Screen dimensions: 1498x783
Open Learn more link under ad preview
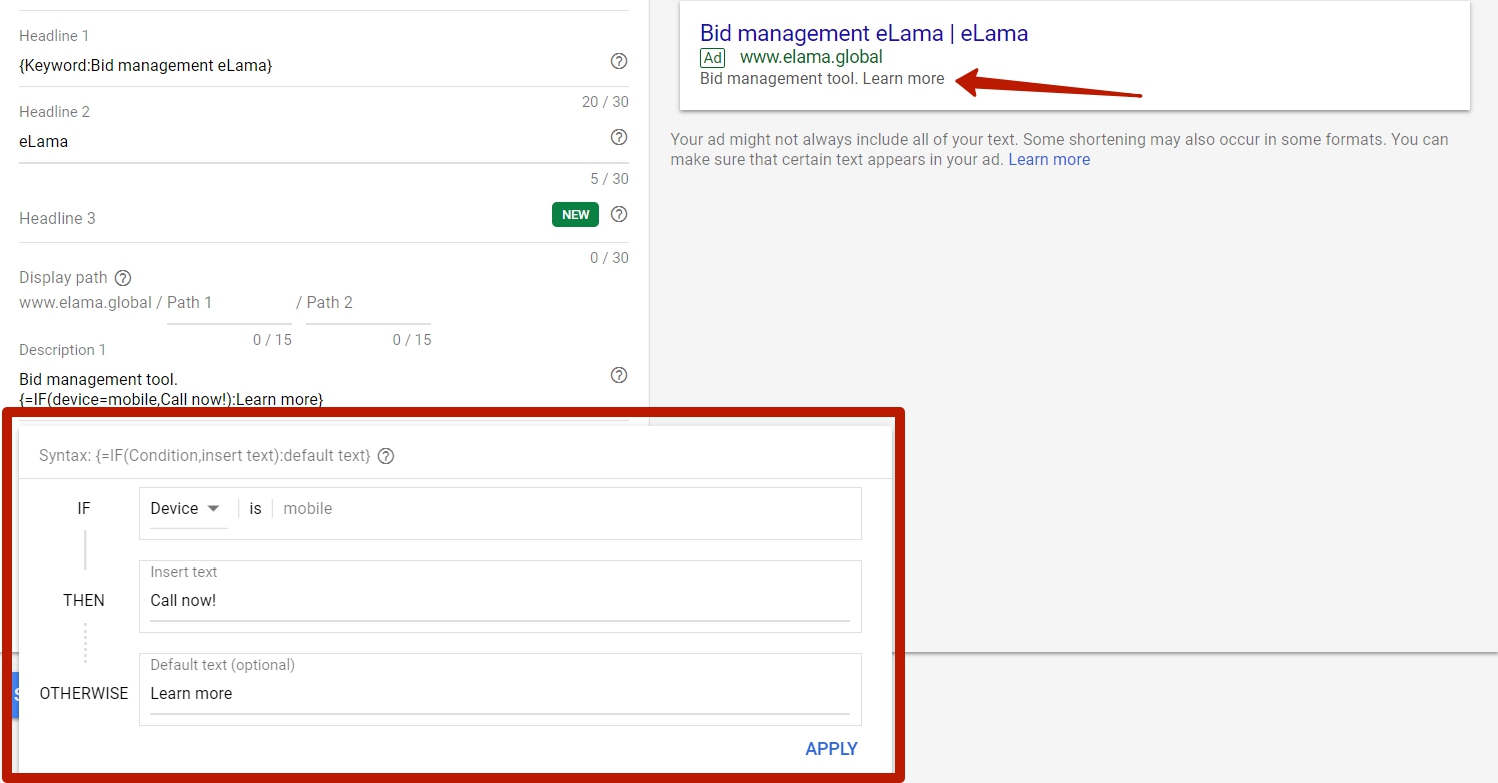click(x=1049, y=160)
